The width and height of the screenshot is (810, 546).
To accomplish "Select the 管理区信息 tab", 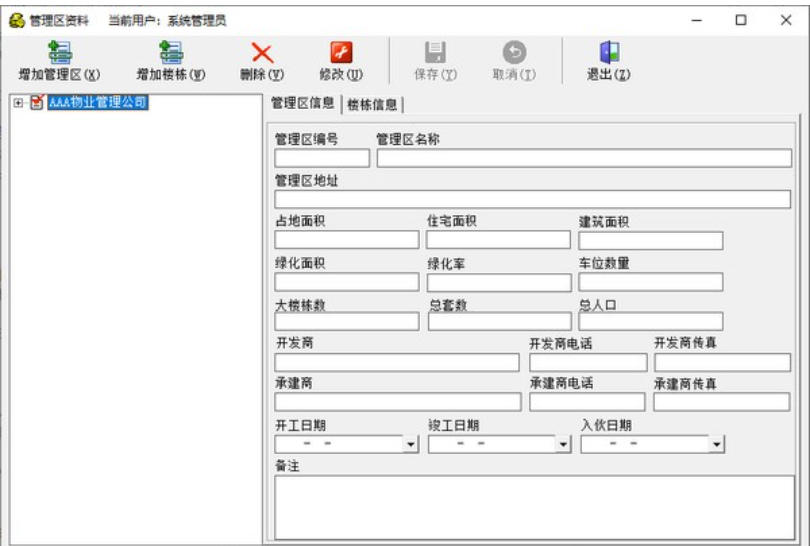I will 303,103.
